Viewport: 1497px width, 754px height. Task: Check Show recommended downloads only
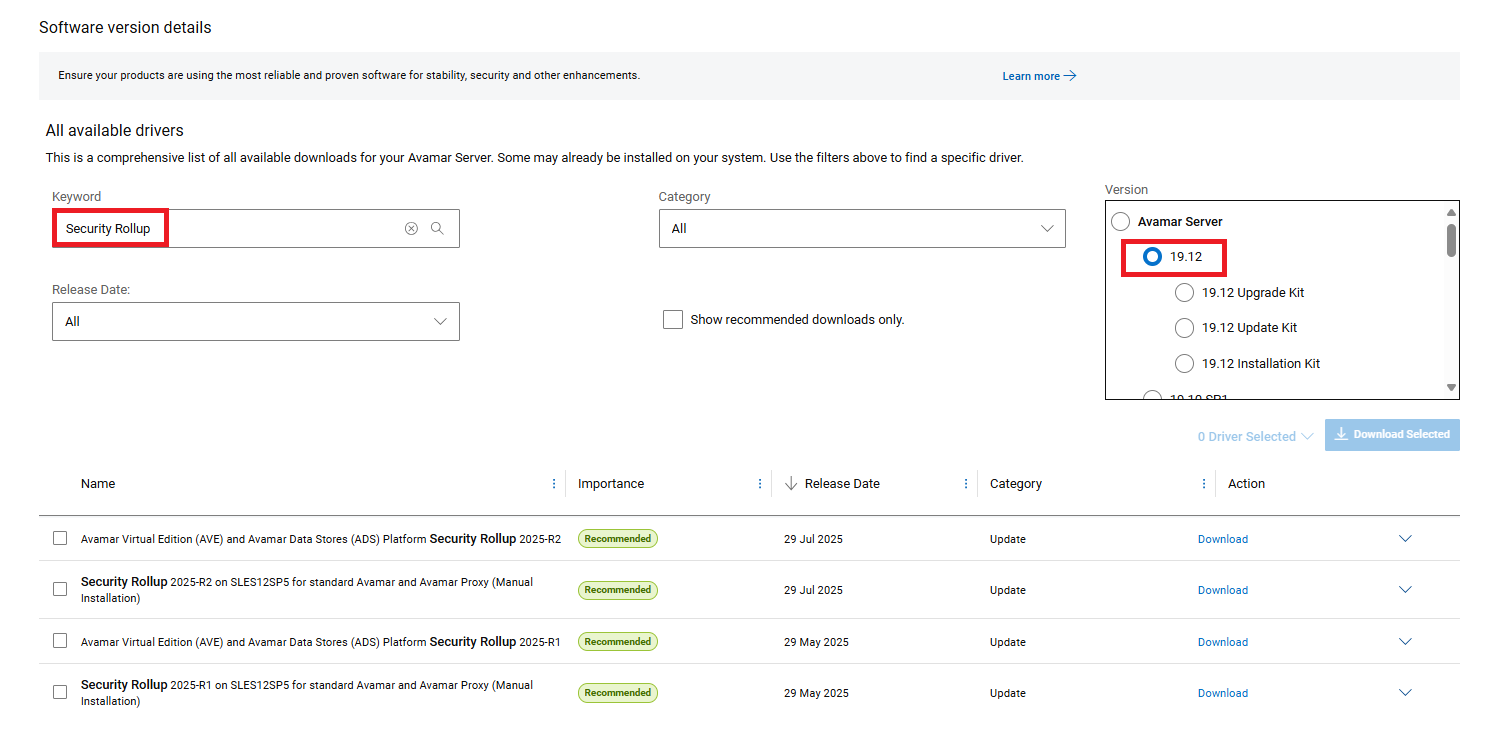(673, 320)
